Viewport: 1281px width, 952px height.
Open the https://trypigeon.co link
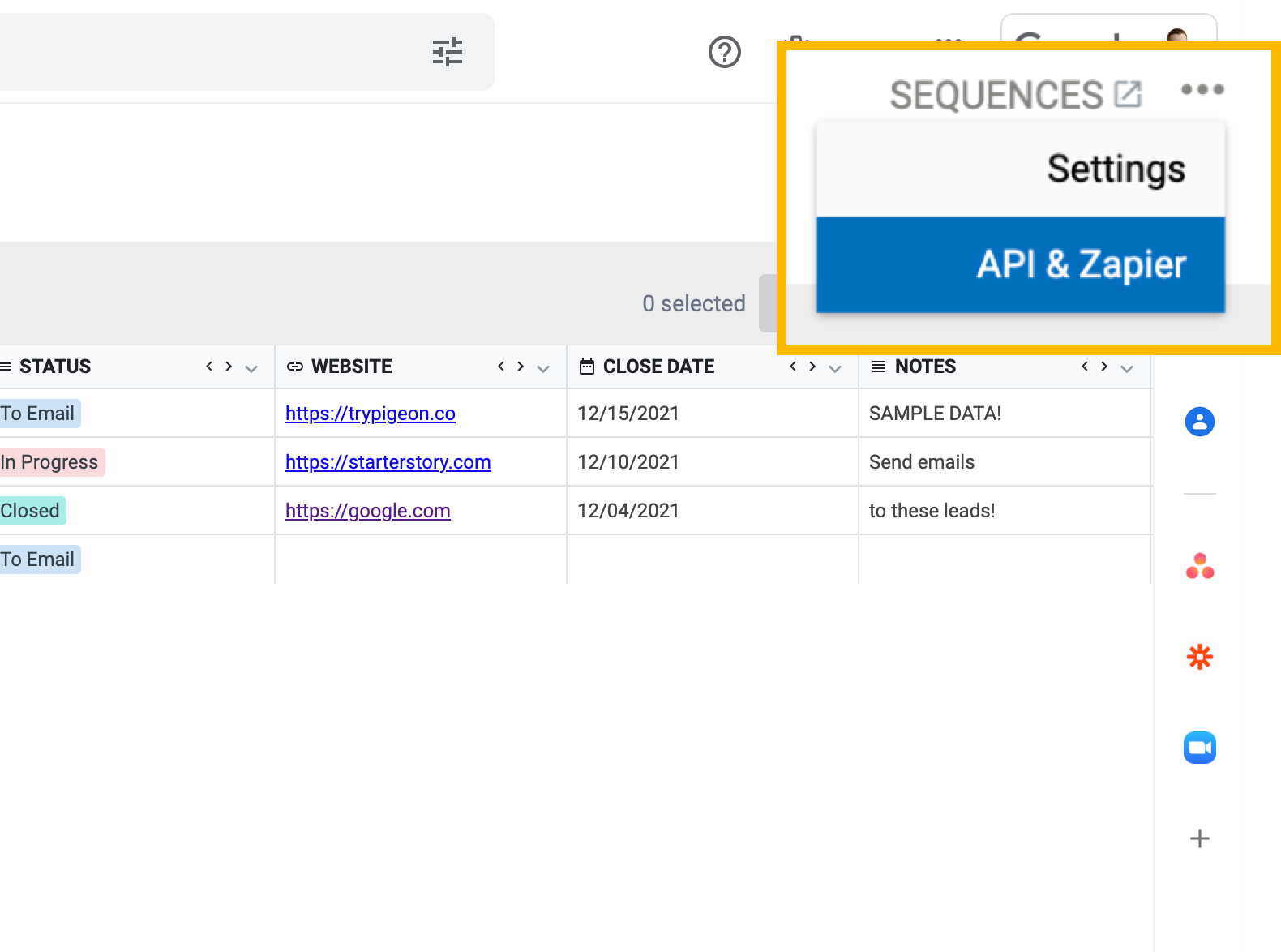click(371, 414)
